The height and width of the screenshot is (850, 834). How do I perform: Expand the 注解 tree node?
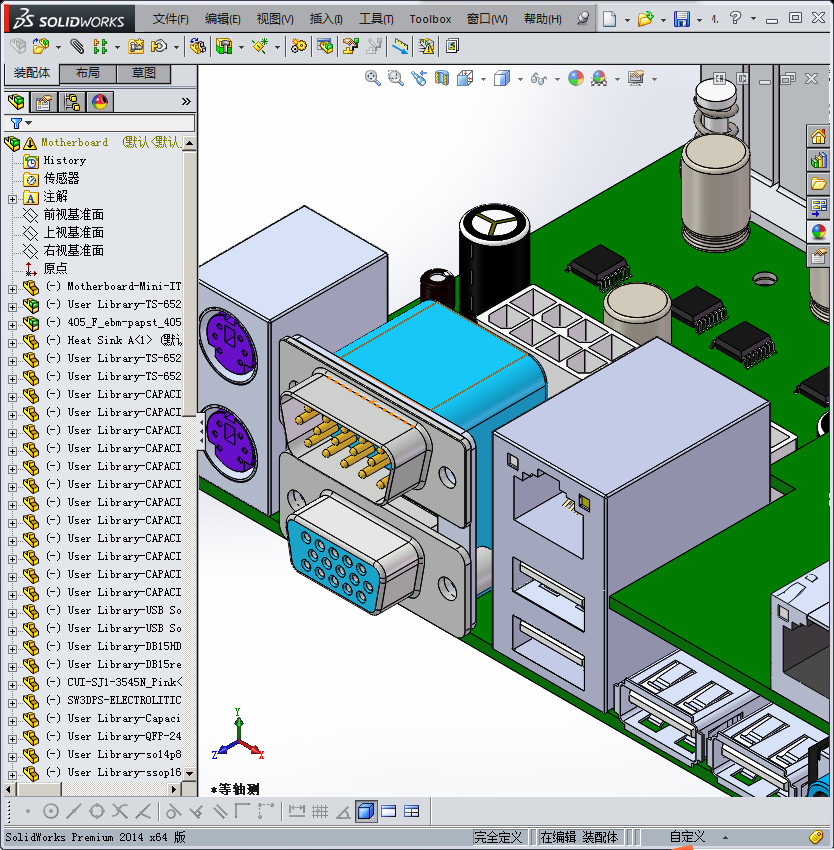pyautogui.click(x=12, y=199)
